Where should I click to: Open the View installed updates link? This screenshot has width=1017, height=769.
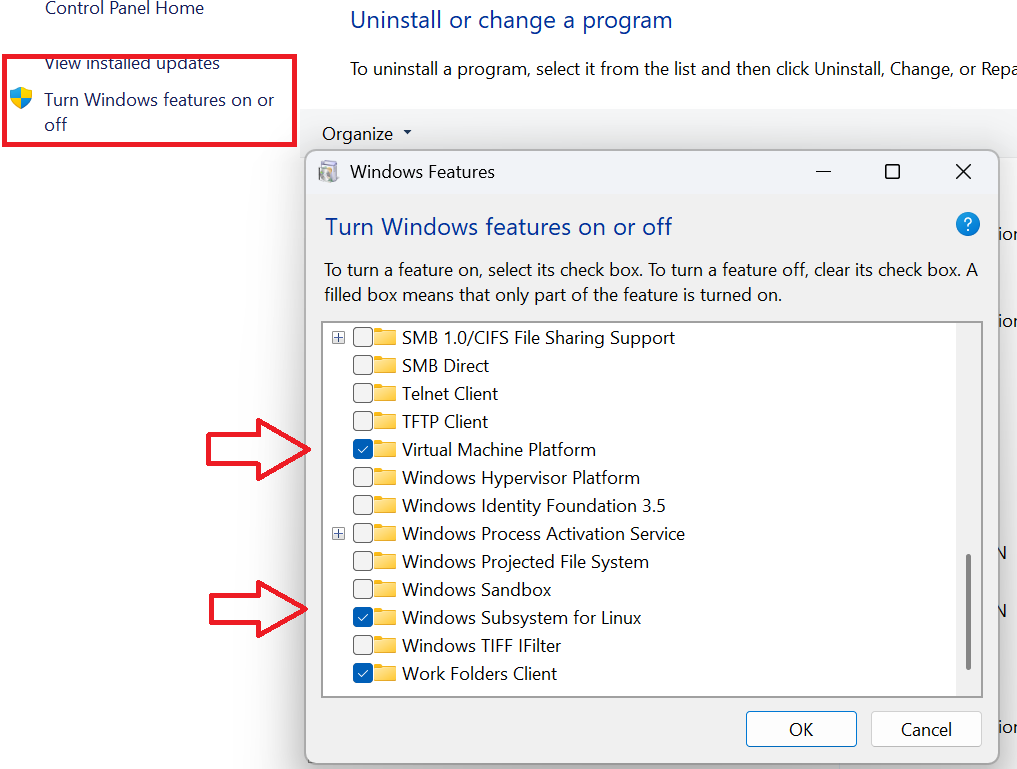pos(132,64)
